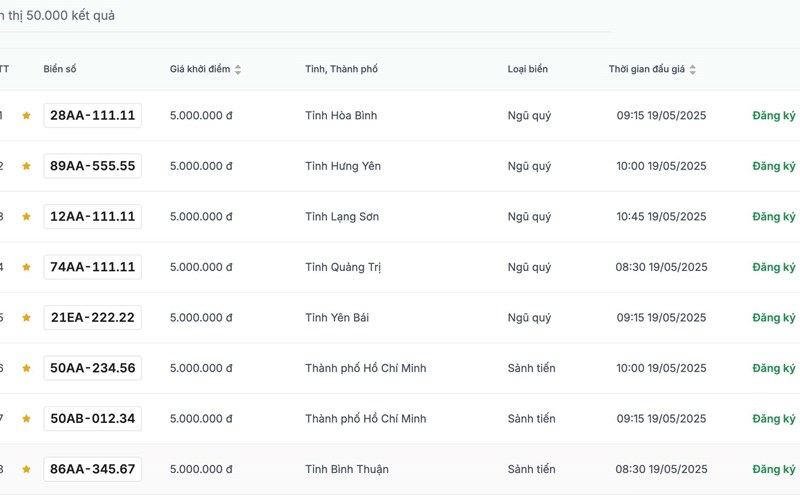Mark plate 74AA-111.11 with star icon
This screenshot has width=800, height=496.
tap(27, 267)
